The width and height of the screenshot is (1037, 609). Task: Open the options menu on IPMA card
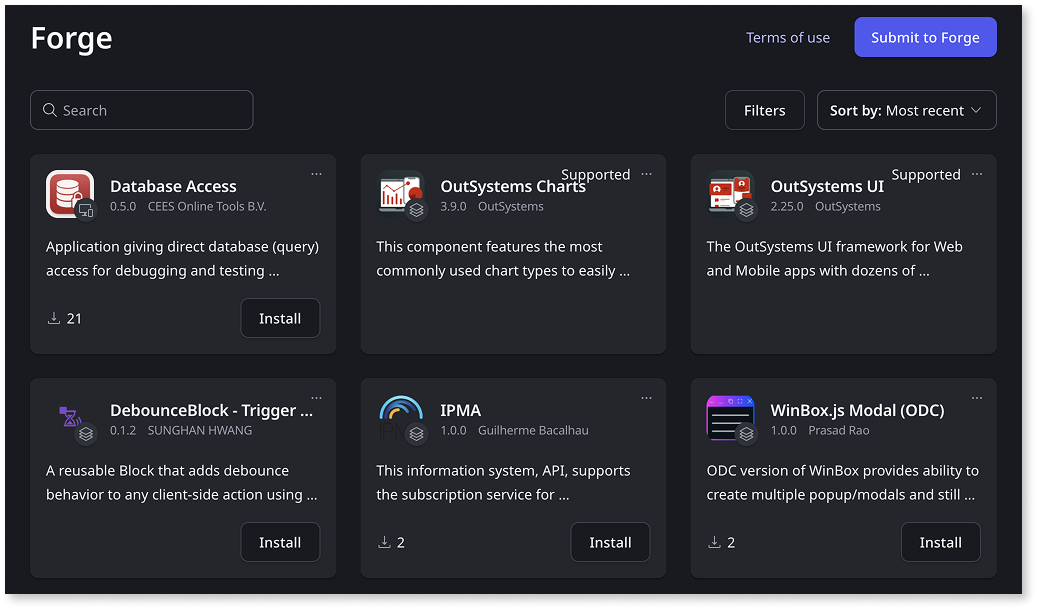click(x=647, y=397)
